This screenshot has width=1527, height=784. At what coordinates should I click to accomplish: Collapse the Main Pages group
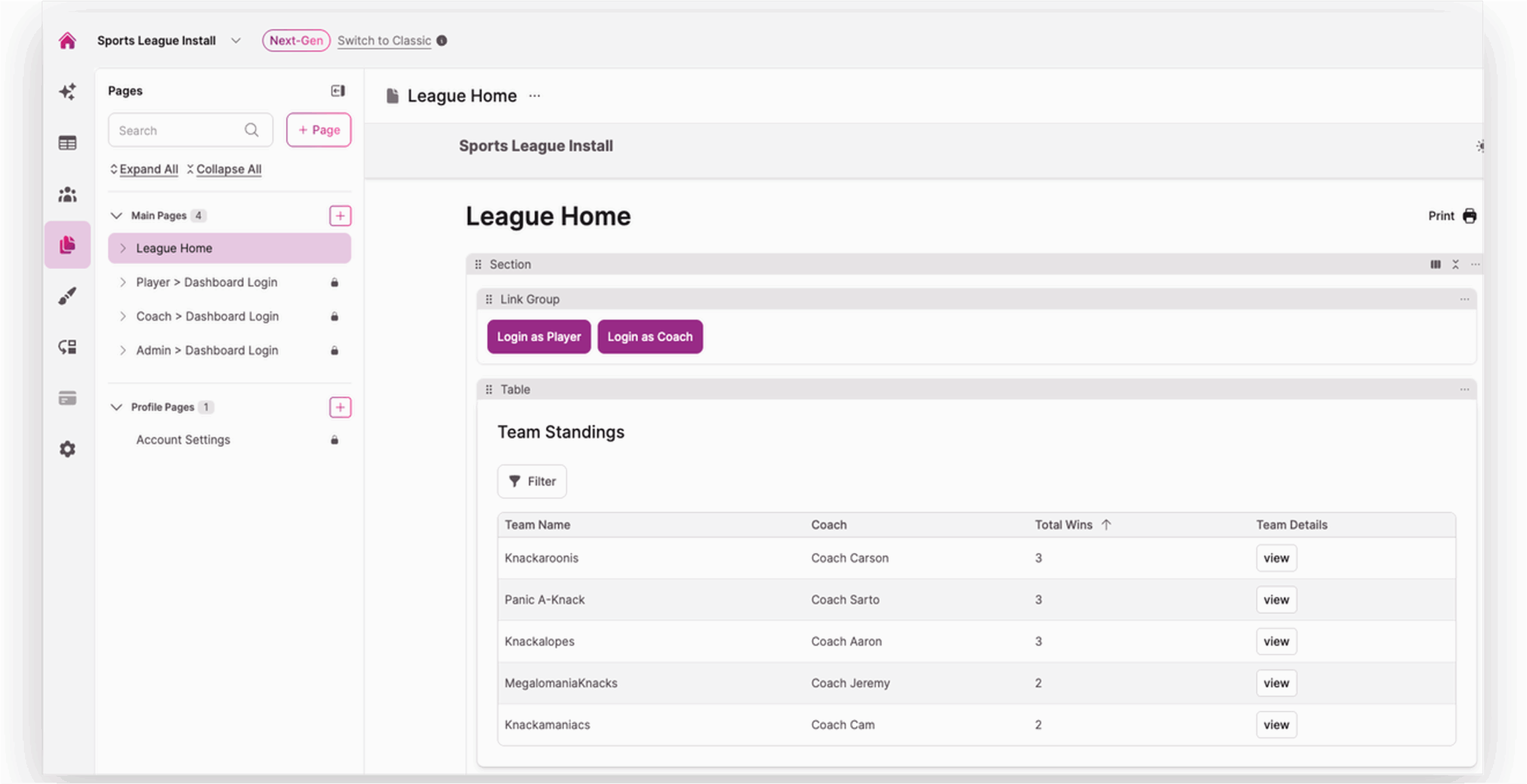[117, 215]
